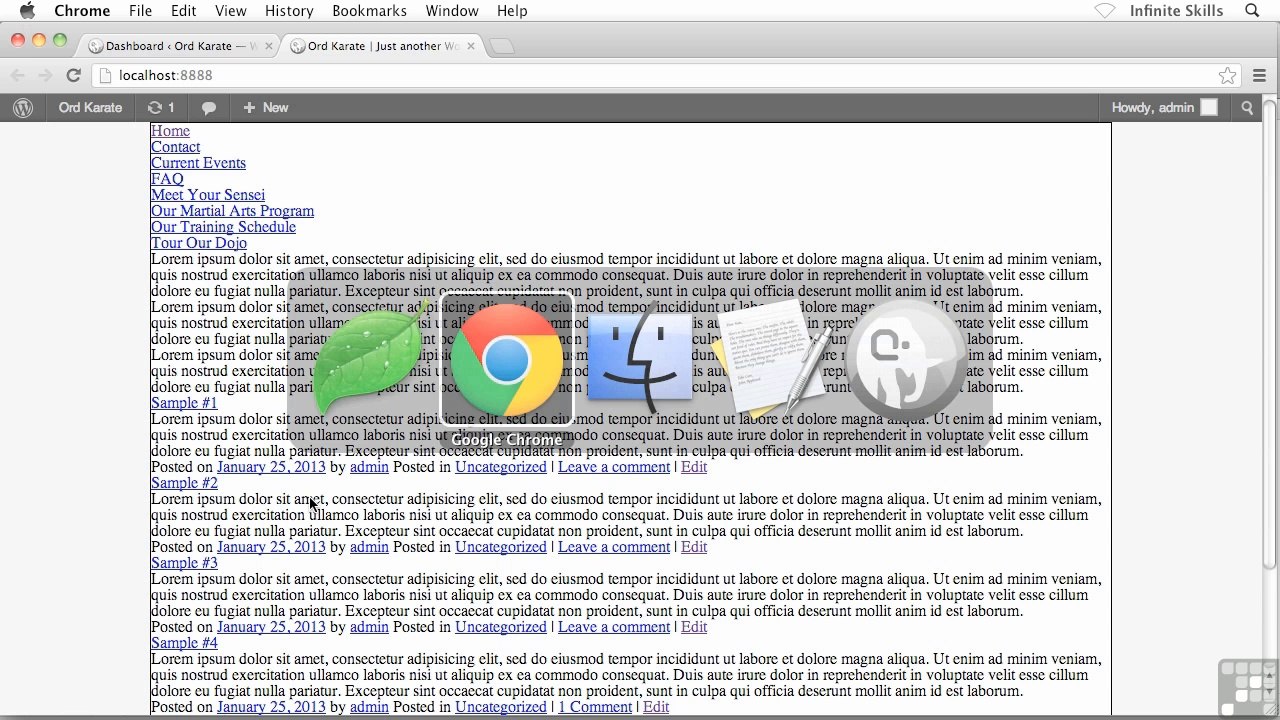Open the Sample #4 post title
This screenshot has width=1280, height=720.
point(184,643)
